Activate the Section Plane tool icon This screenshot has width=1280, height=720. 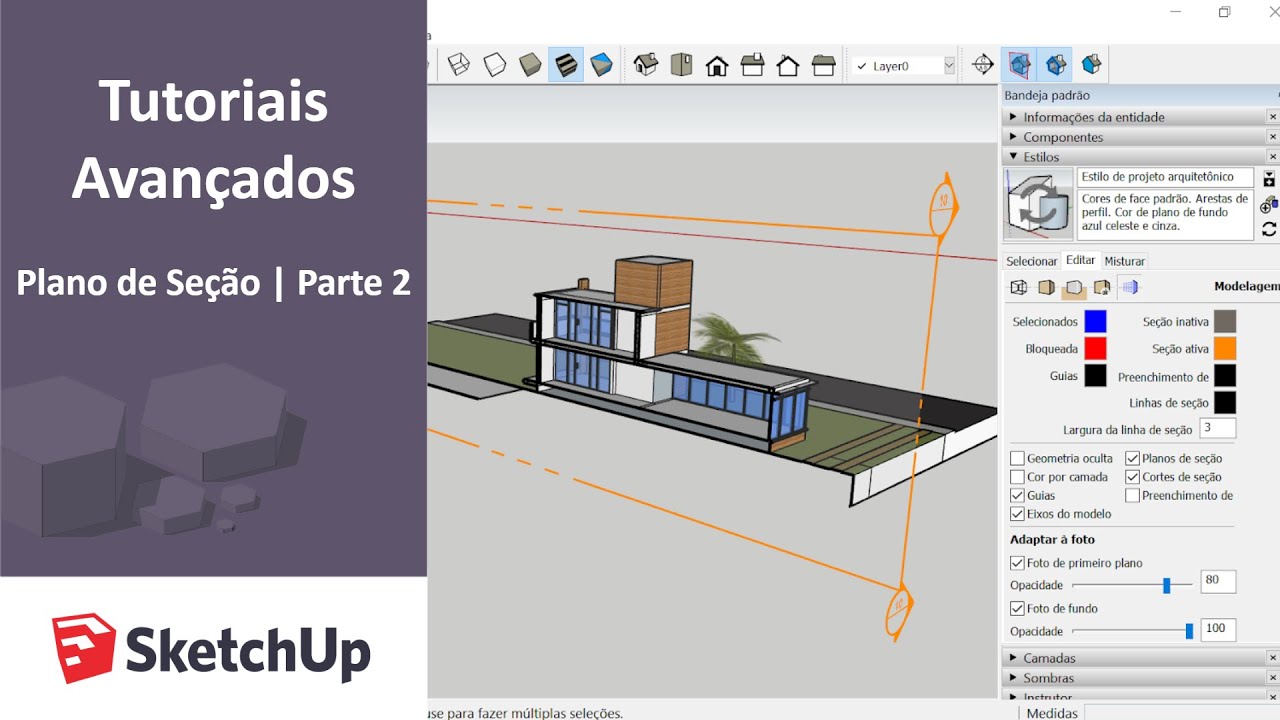983,65
